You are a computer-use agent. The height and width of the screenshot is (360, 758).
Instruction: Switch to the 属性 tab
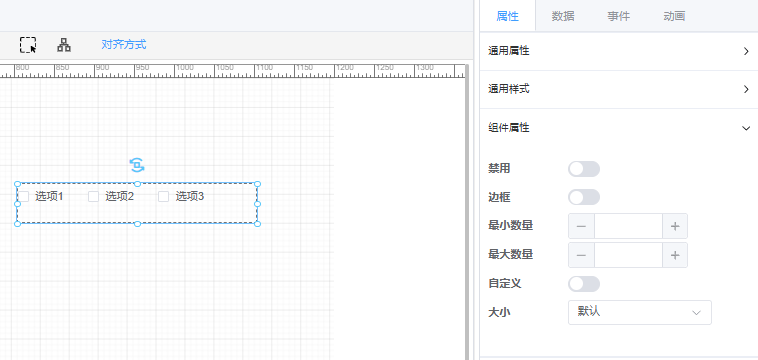508,16
